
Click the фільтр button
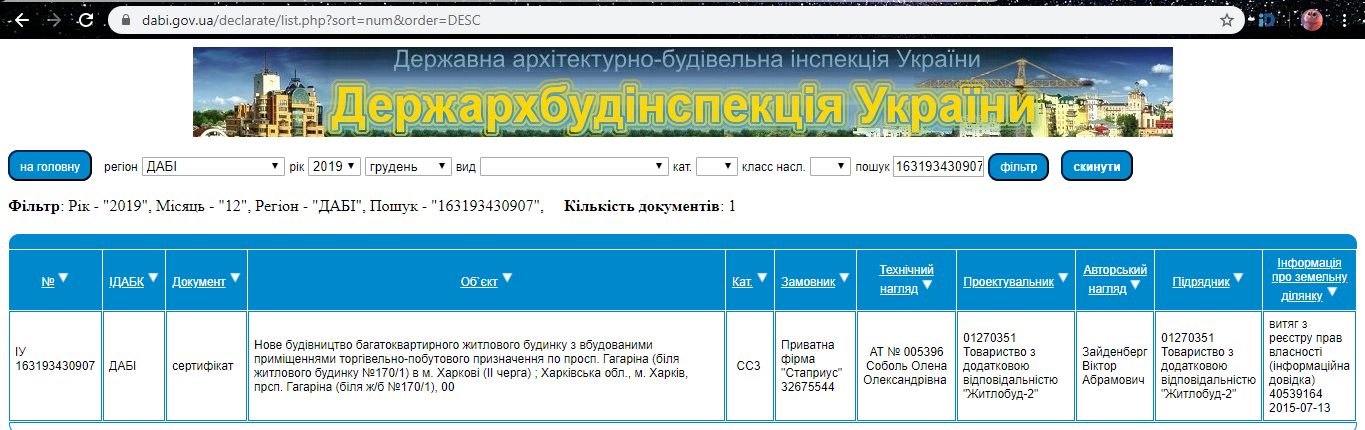1018,166
